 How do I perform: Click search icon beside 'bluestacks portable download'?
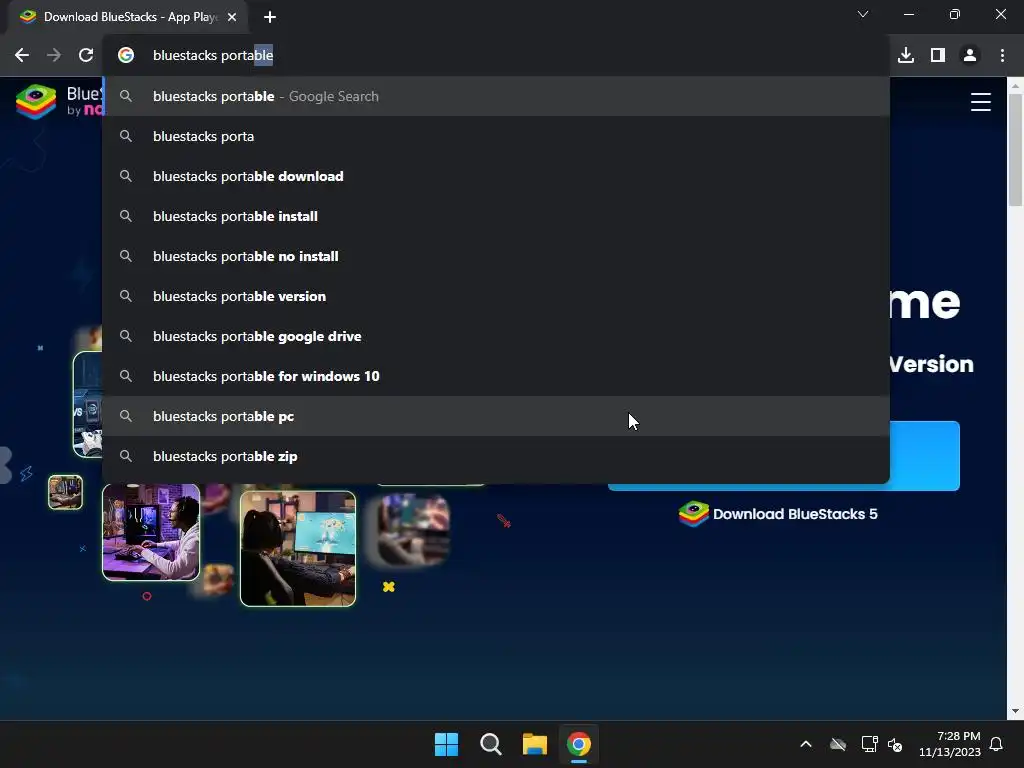pos(126,176)
